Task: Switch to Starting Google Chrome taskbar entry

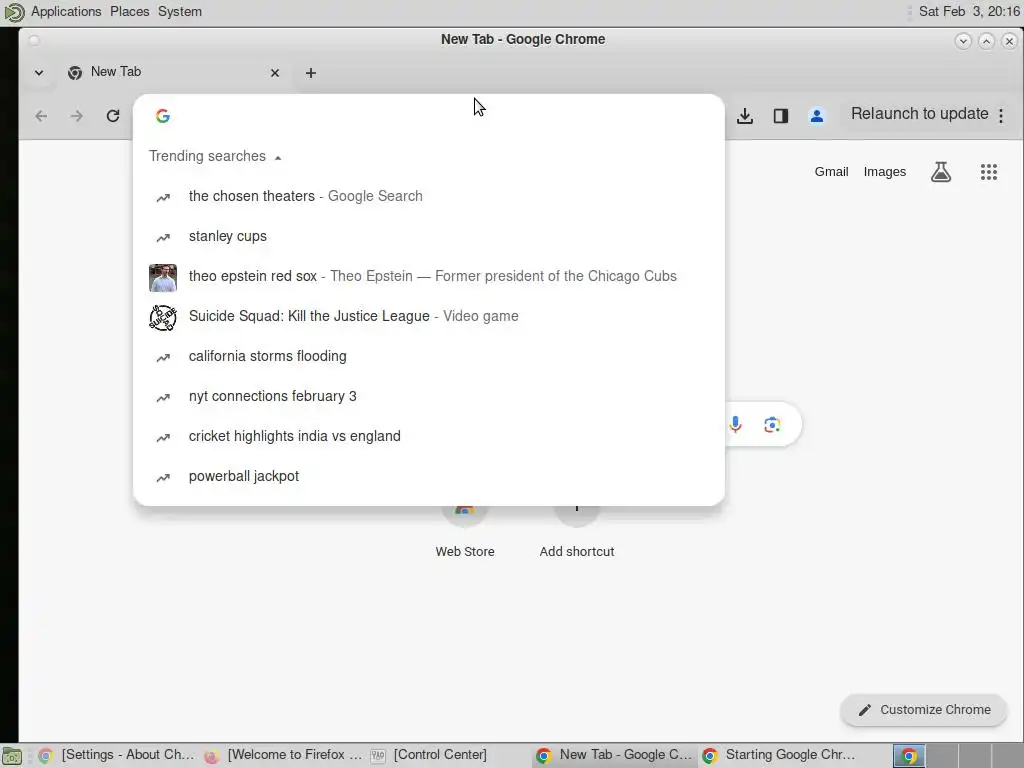Action: coord(781,755)
